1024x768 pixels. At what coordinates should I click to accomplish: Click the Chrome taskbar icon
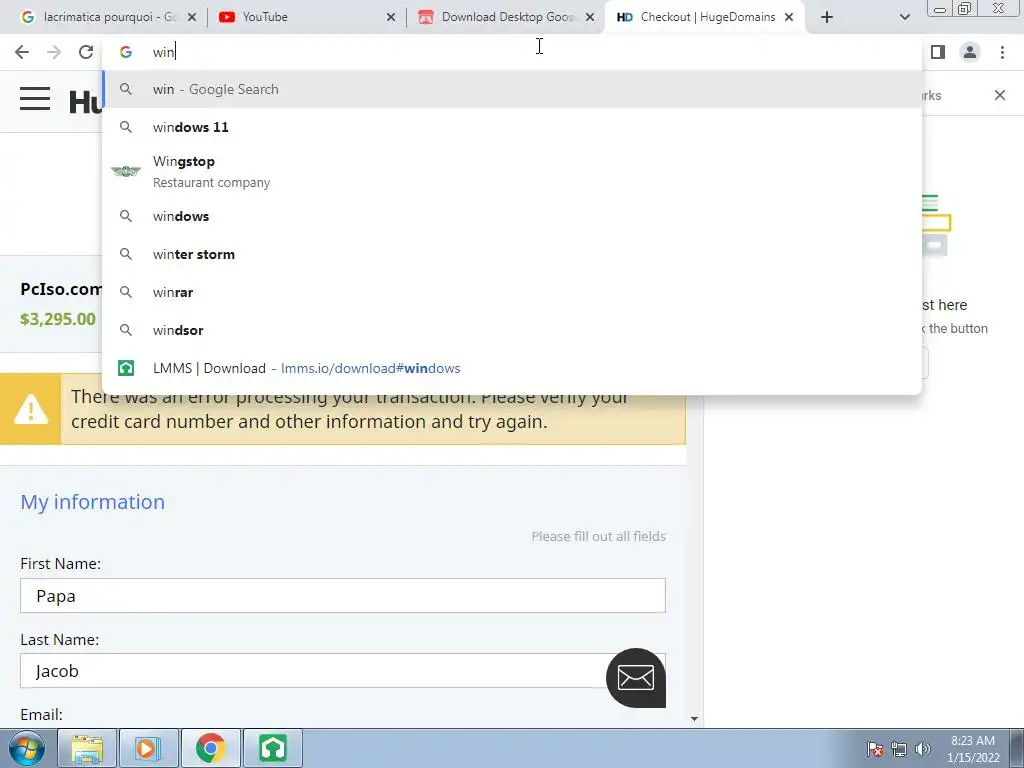coord(210,748)
